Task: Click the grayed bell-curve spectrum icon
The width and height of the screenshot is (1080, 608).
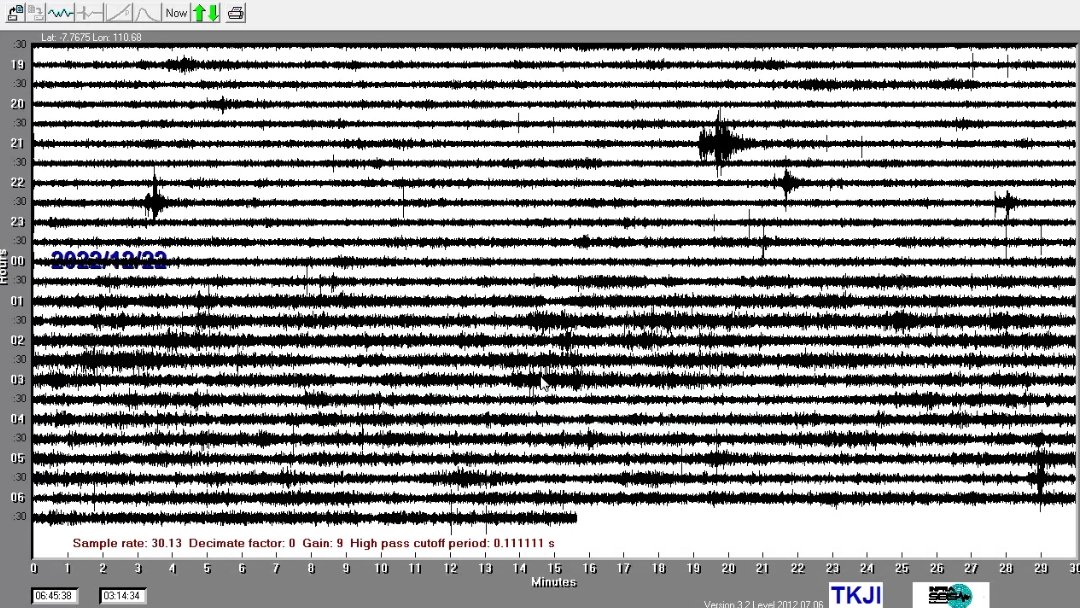Action: [147, 12]
